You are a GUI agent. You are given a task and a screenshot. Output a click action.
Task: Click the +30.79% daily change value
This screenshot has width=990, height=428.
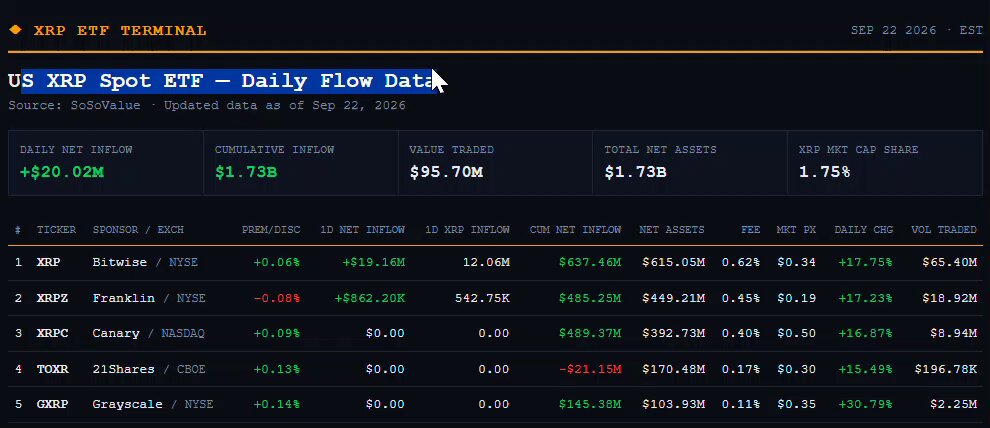[x=866, y=404]
